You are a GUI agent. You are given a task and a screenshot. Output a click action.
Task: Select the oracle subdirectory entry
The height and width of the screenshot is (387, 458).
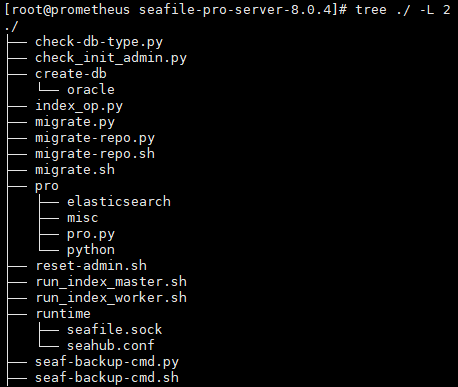(x=91, y=89)
